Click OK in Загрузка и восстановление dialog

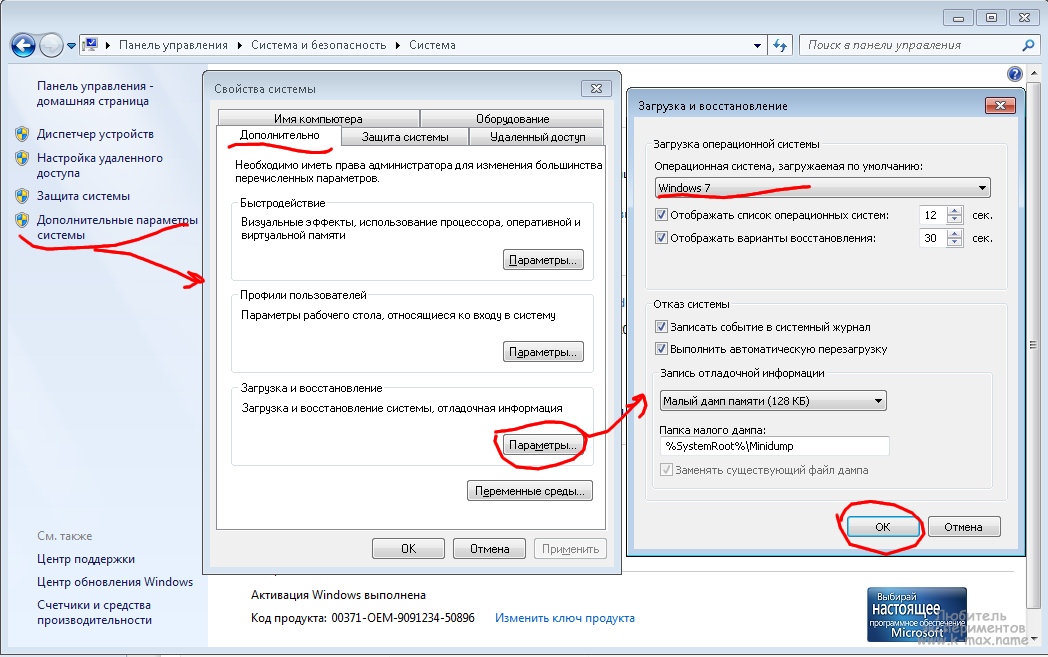pos(882,527)
